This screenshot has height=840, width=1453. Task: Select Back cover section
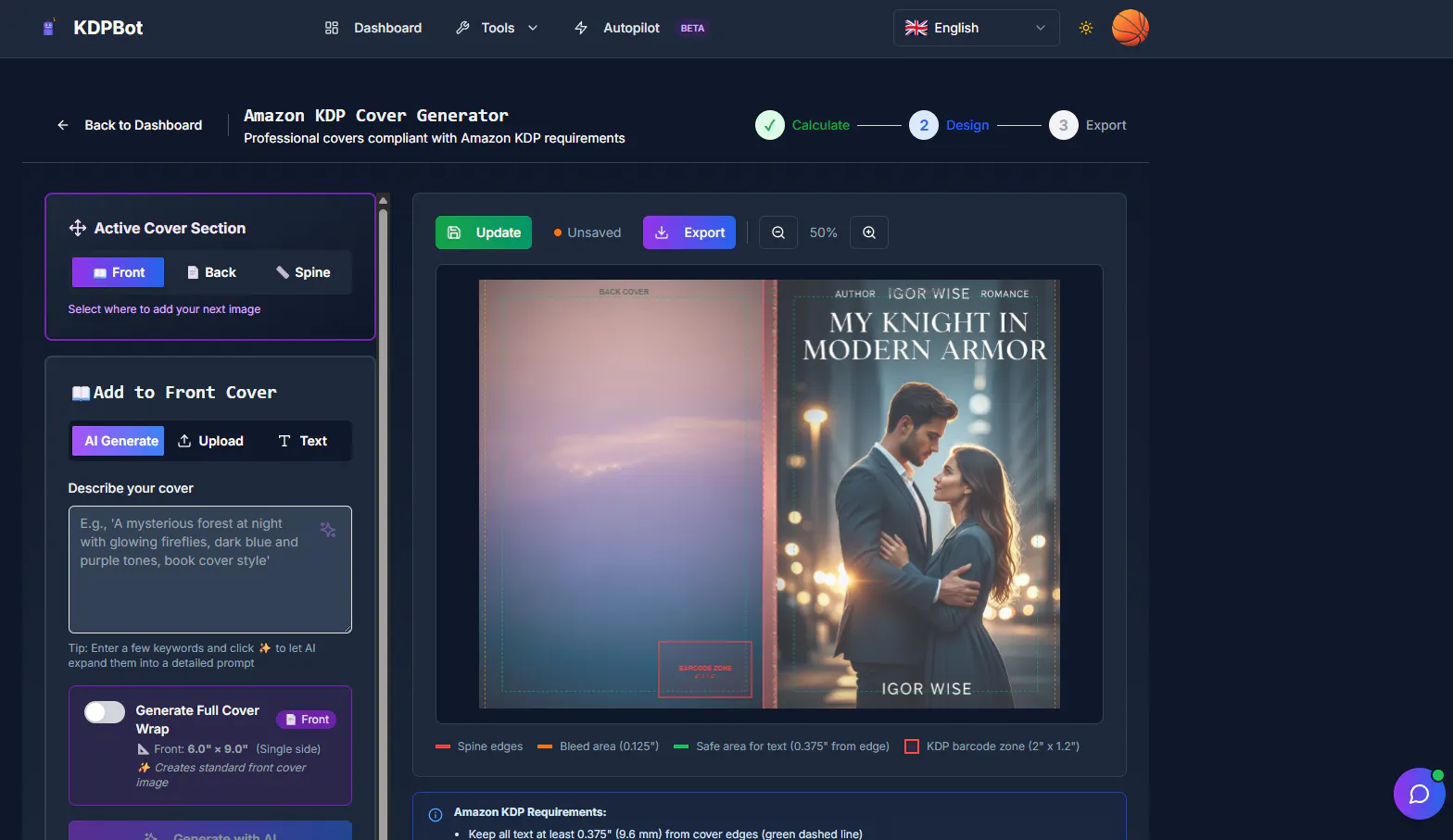(210, 272)
